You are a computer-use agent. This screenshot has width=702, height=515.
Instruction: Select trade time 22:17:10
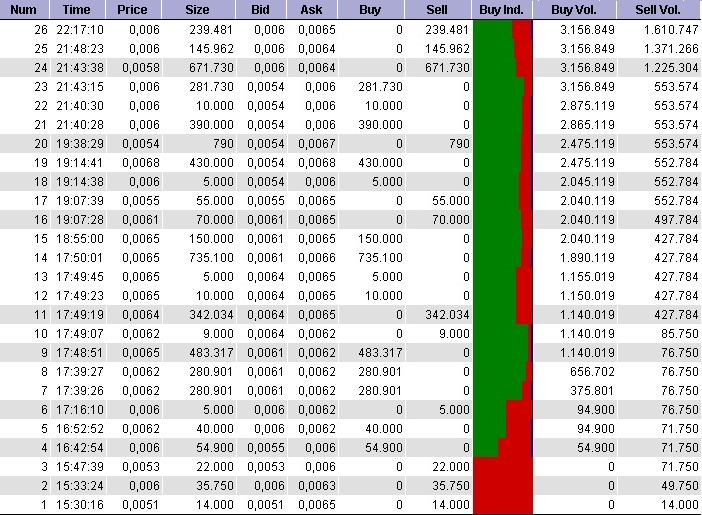point(80,30)
